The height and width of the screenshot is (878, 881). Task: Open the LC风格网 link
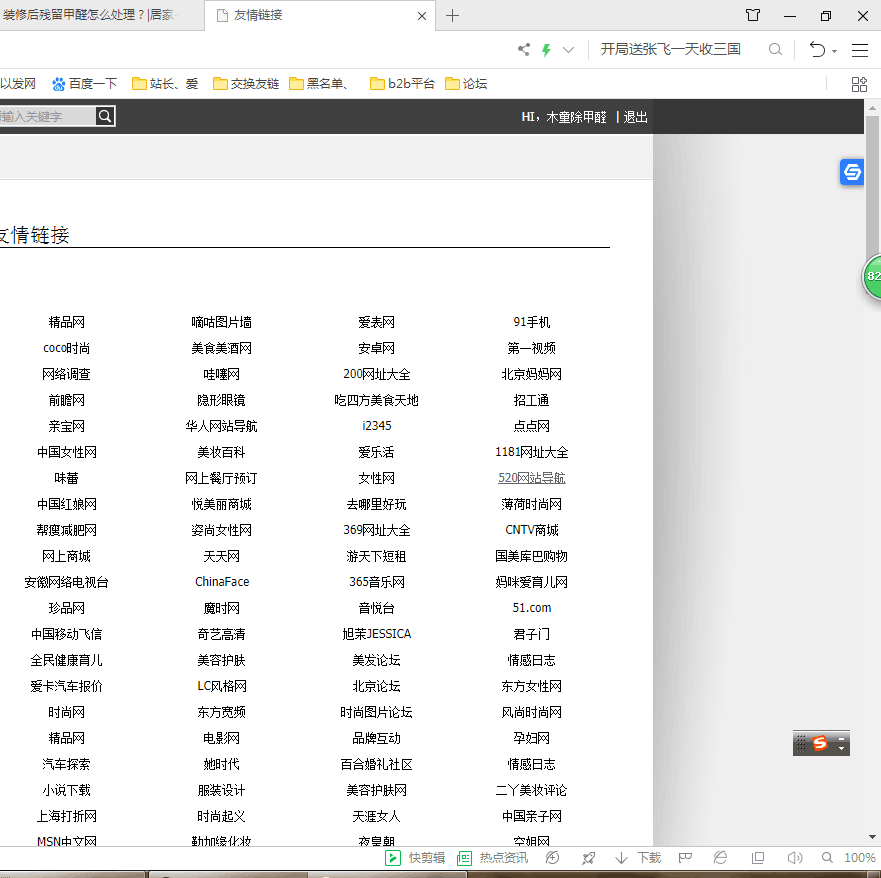tap(222, 686)
